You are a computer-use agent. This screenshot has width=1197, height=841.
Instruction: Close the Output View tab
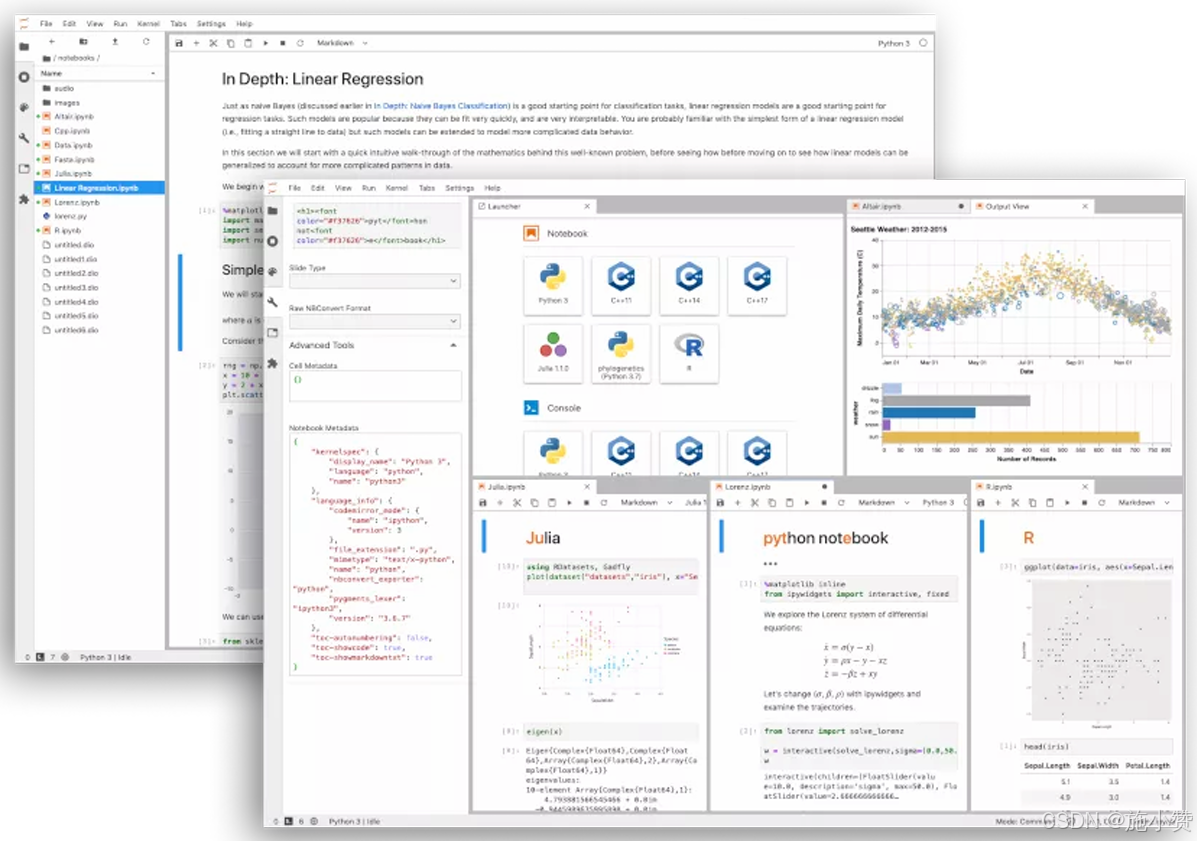(1085, 207)
